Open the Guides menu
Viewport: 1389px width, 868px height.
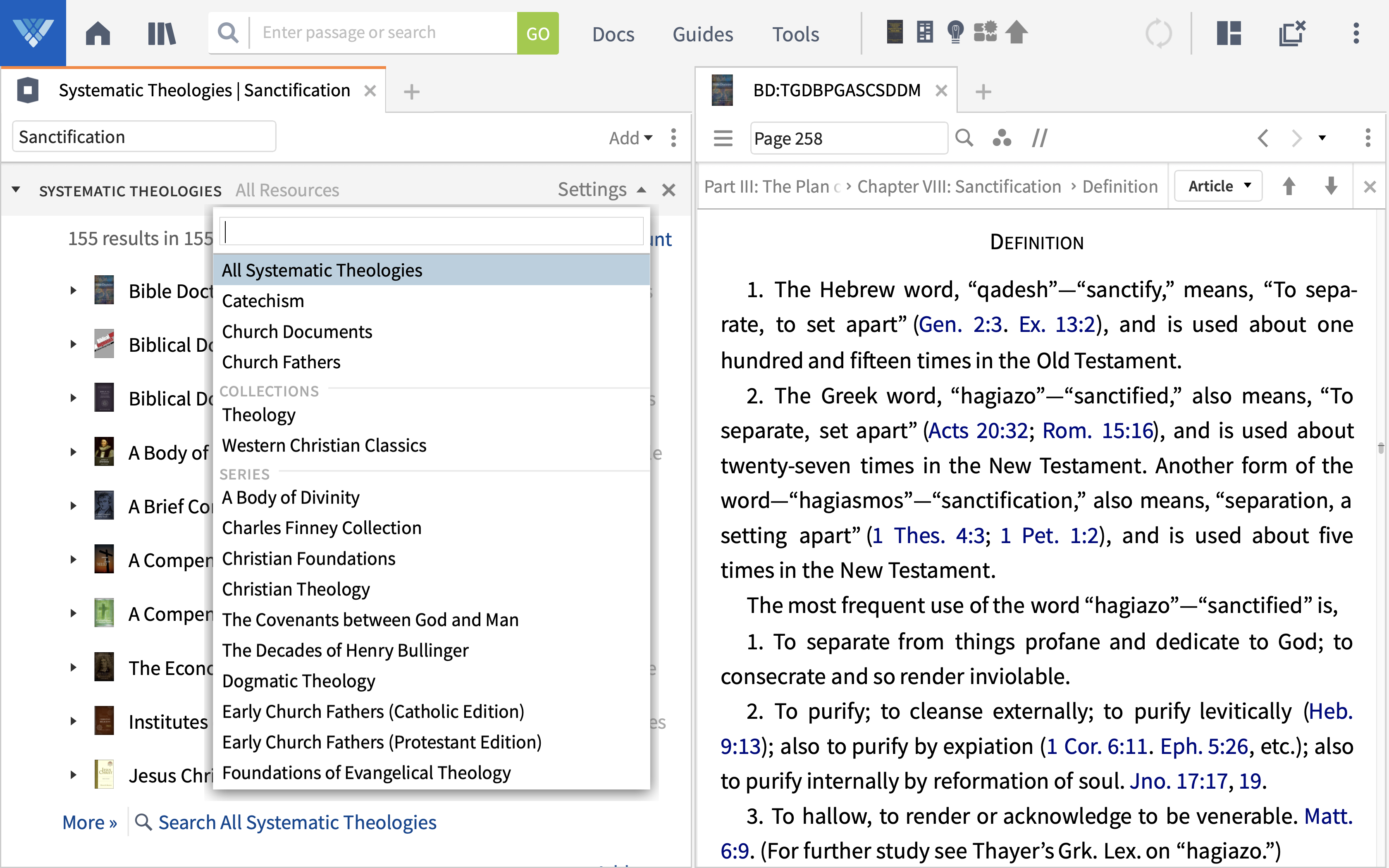pos(702,34)
